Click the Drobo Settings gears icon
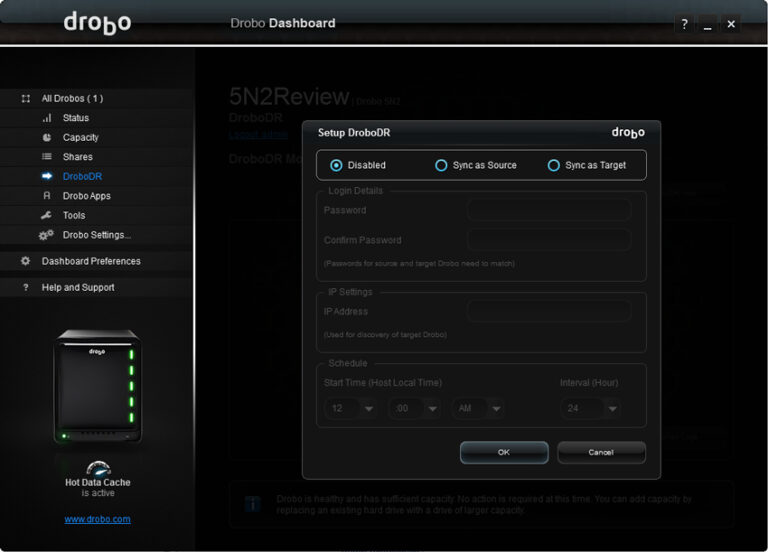The image size is (768, 552). coord(46,235)
